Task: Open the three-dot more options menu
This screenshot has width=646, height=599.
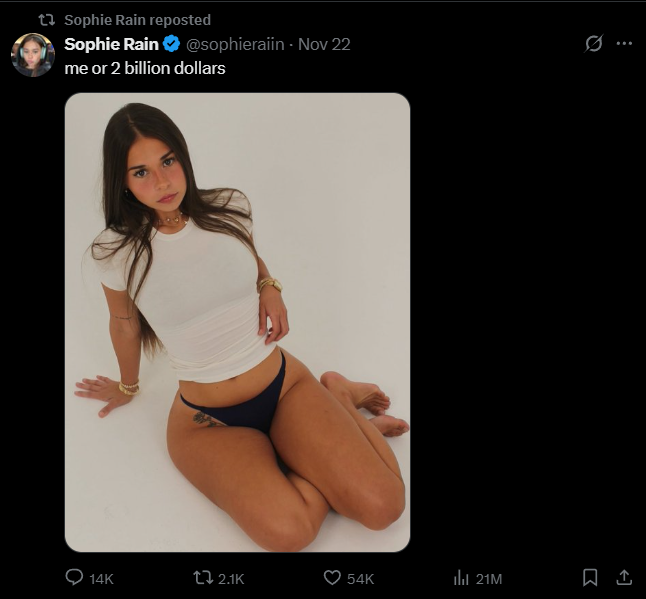Action: (x=624, y=44)
